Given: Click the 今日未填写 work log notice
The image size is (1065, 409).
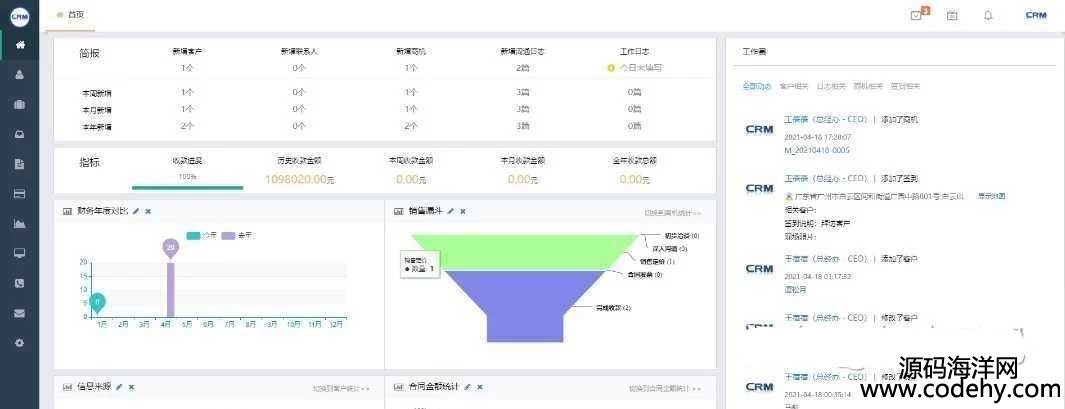Looking at the screenshot, I should [x=635, y=68].
